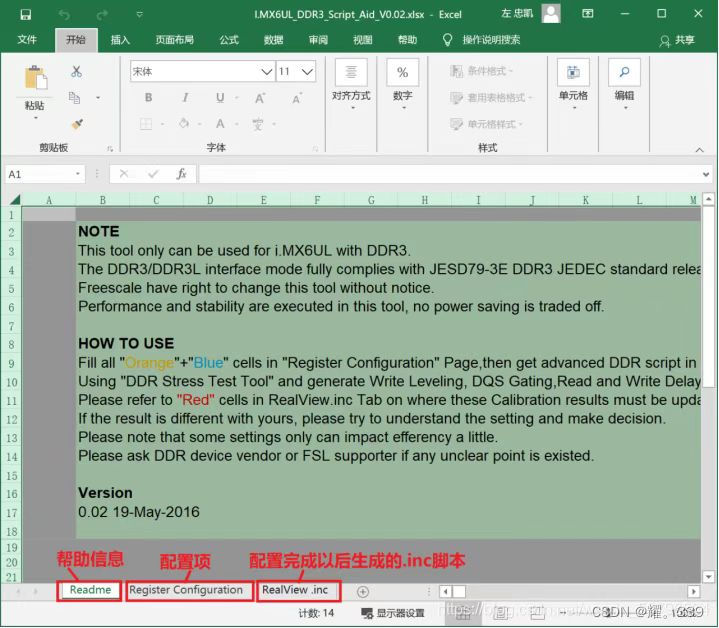
Task: Toggle bold formatting B
Action: click(x=148, y=98)
